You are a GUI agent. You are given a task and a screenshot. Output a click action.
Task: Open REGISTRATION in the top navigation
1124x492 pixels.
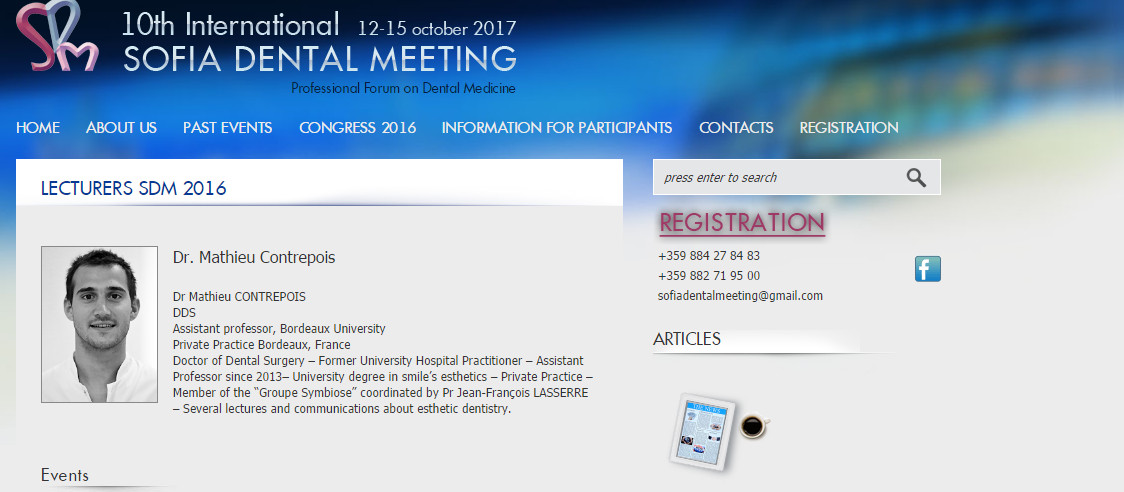[849, 128]
